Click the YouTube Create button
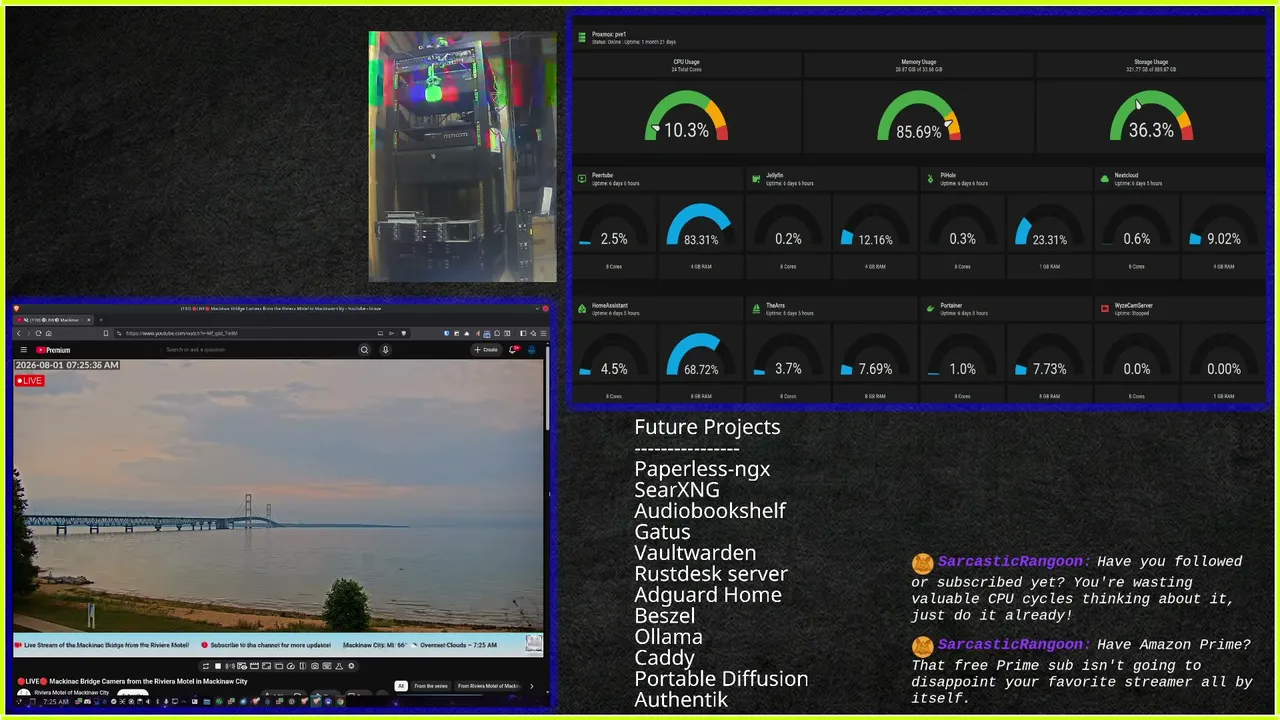Image resolution: width=1280 pixels, height=720 pixels. 486,350
